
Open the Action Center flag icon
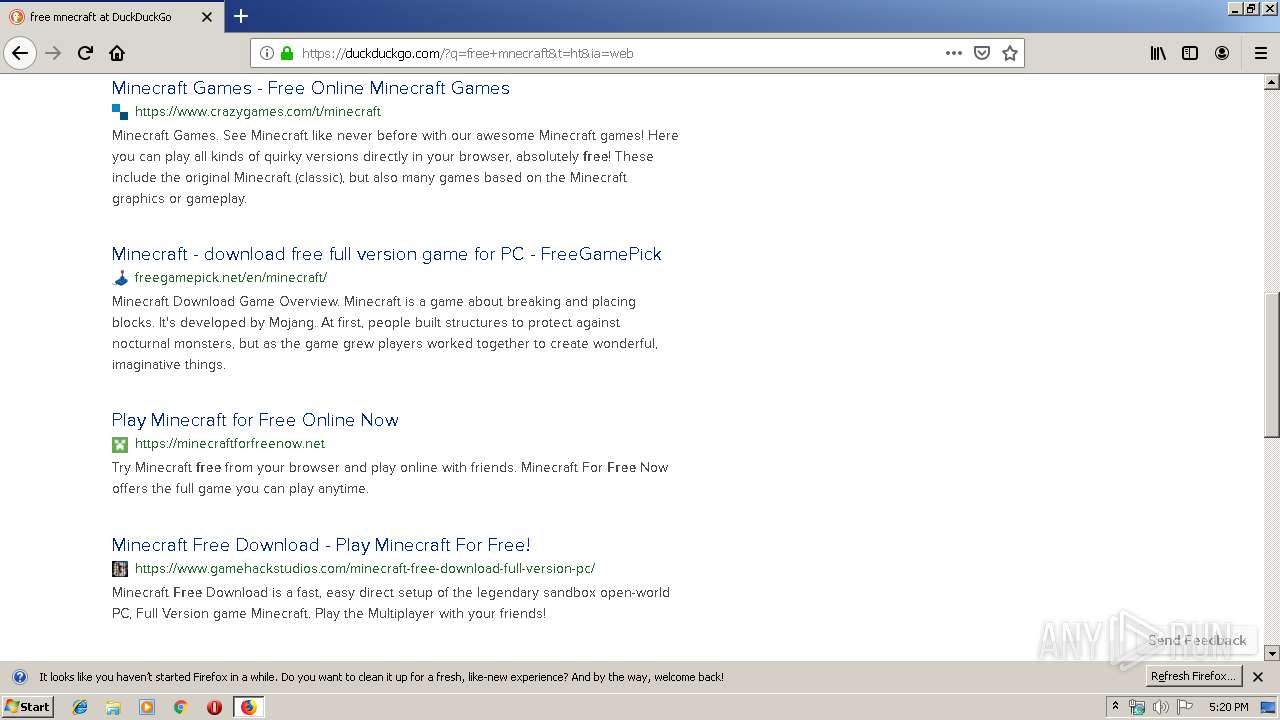point(1185,707)
